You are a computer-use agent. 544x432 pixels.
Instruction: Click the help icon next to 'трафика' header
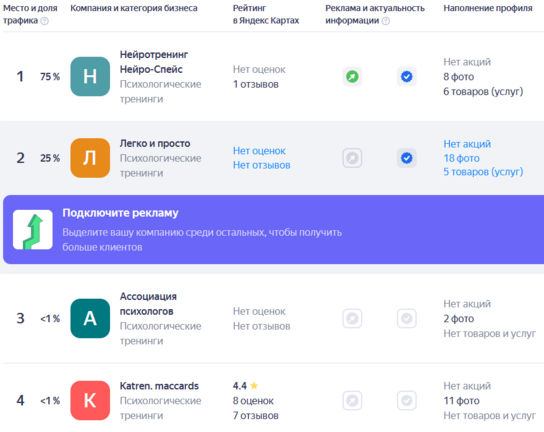point(44,21)
